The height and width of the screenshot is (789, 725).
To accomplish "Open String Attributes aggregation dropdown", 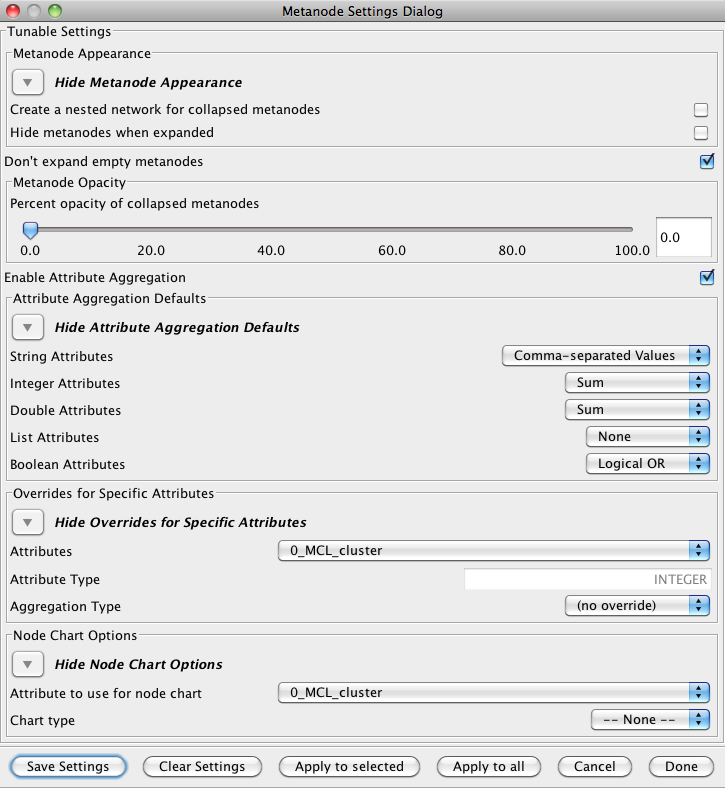I will [x=605, y=356].
